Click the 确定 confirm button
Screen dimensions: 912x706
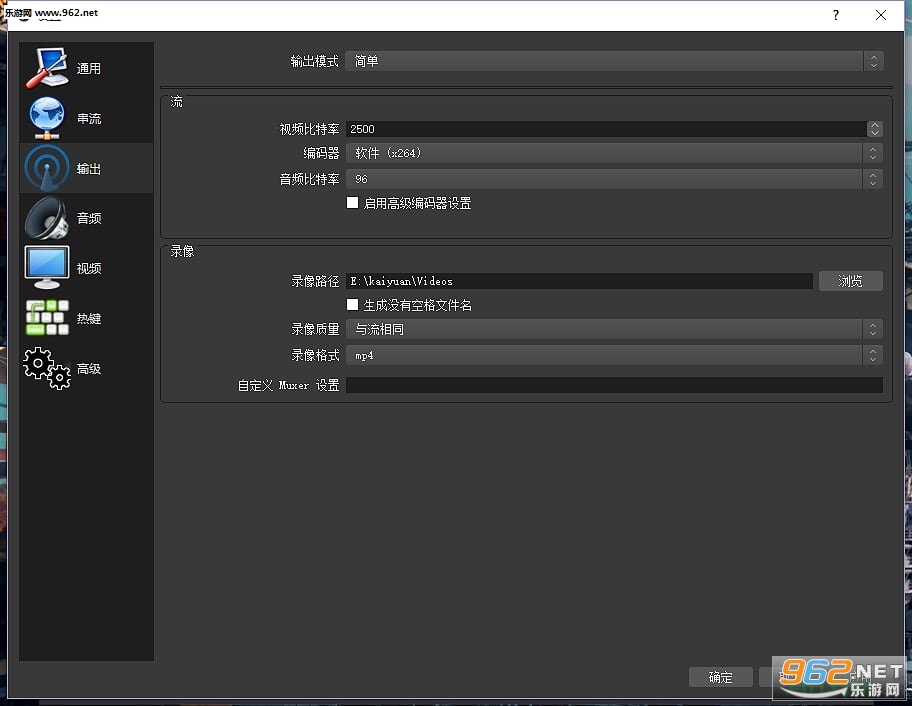point(721,677)
